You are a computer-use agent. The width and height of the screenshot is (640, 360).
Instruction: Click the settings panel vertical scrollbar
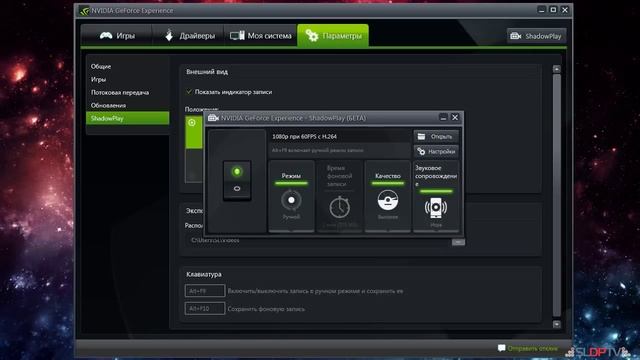(556, 195)
